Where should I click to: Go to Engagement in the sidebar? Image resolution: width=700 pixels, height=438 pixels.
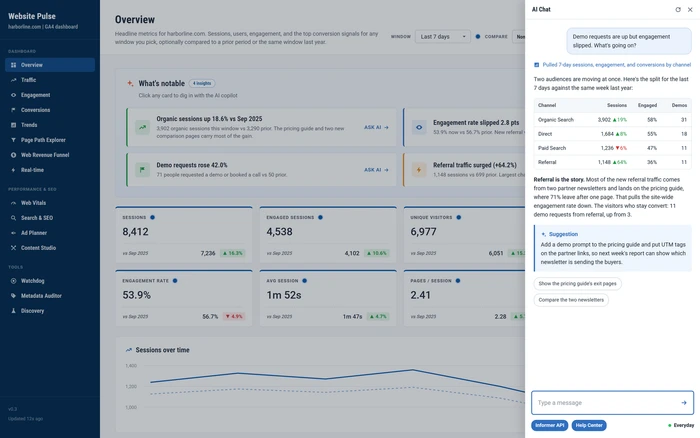(50, 95)
